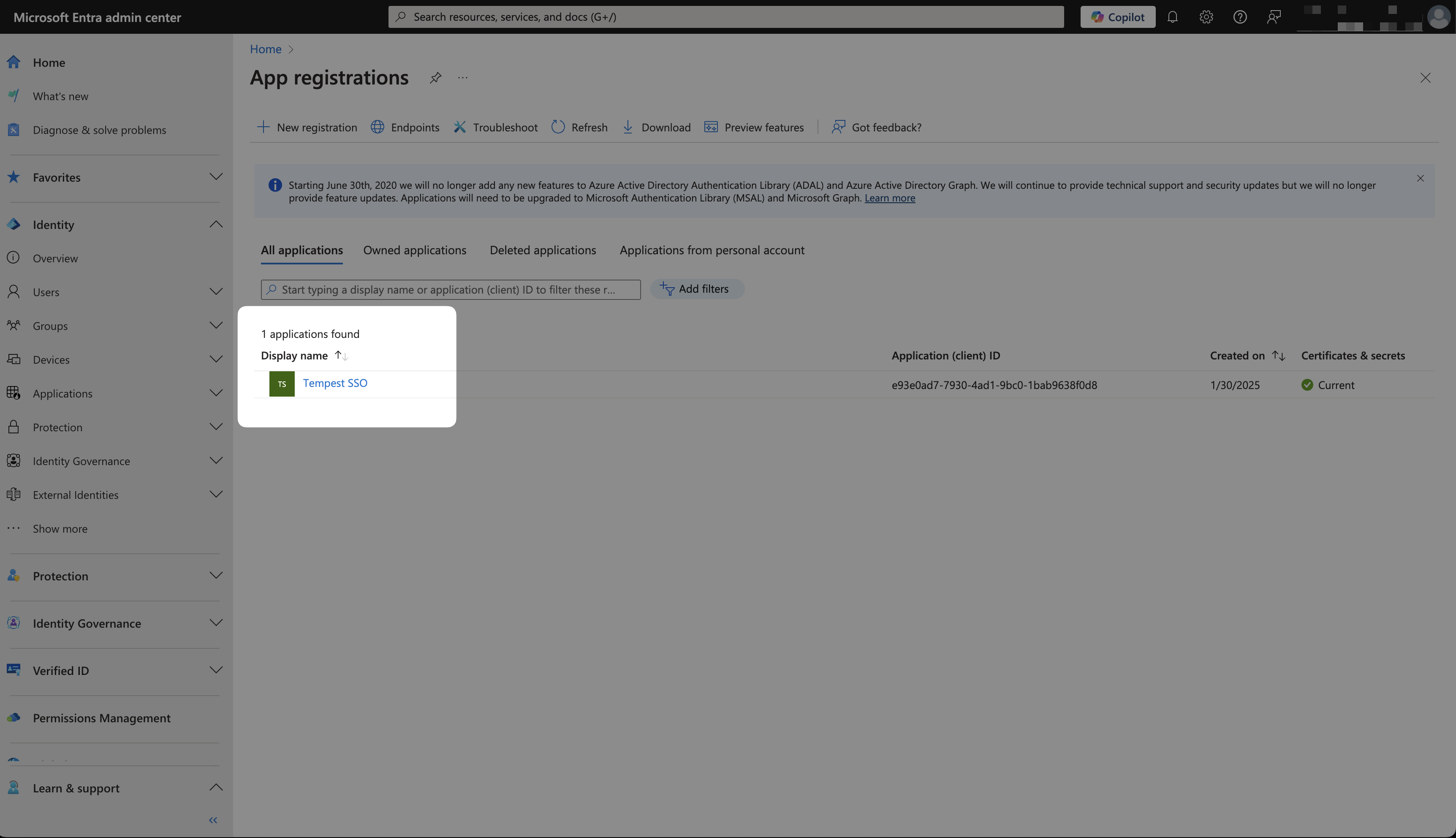This screenshot has height=838, width=1456.
Task: Open the notifications bell icon
Action: 1172,17
